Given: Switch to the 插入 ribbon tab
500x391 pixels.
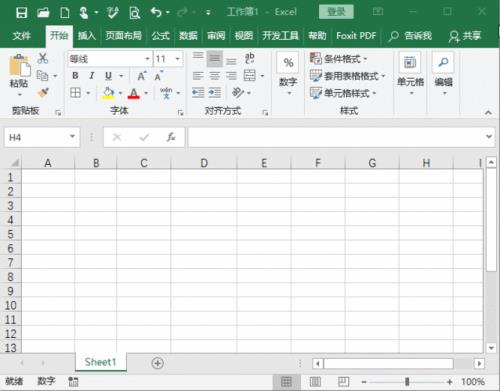Looking at the screenshot, I should point(87,35).
